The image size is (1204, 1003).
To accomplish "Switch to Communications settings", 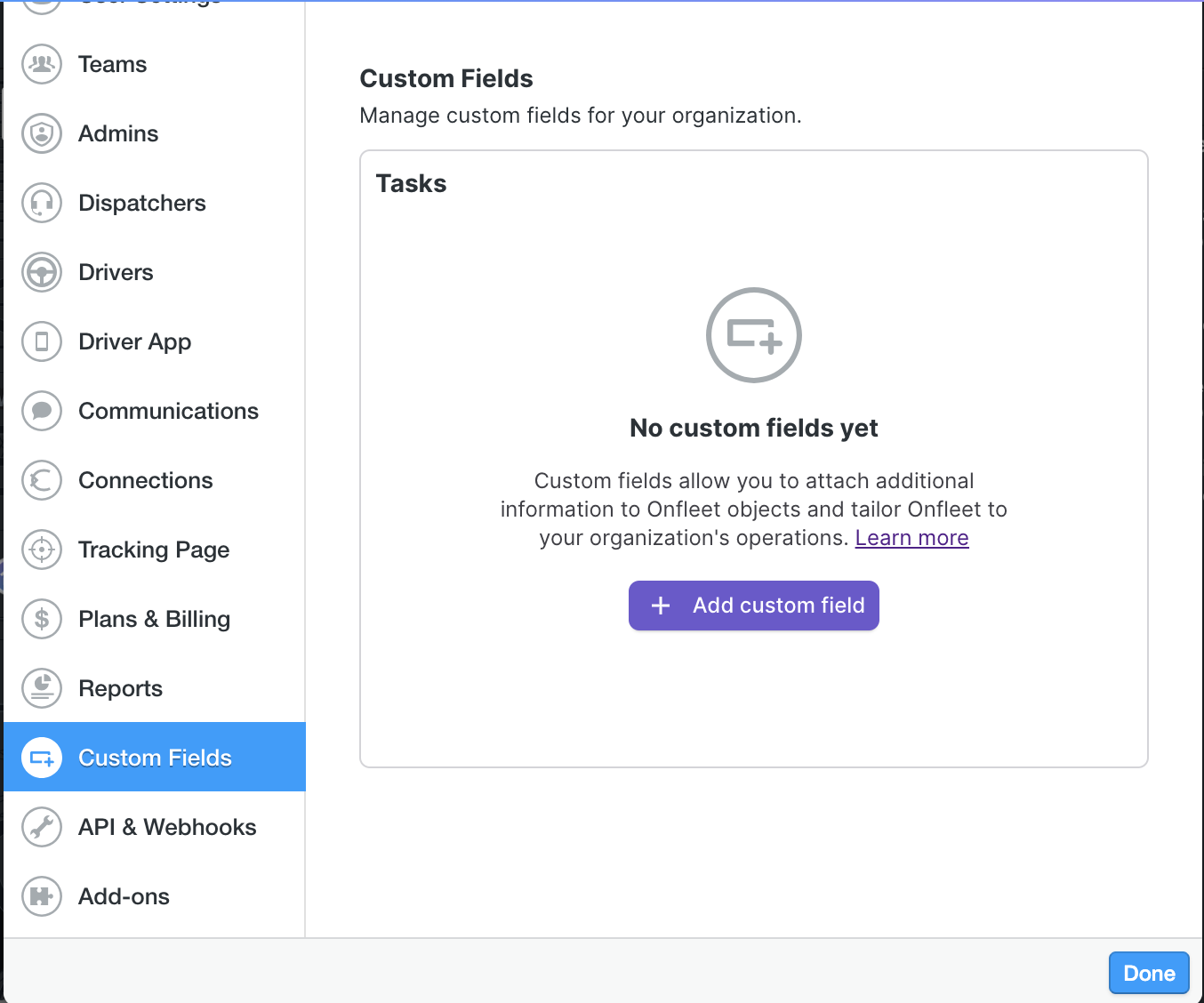I will click(x=155, y=411).
